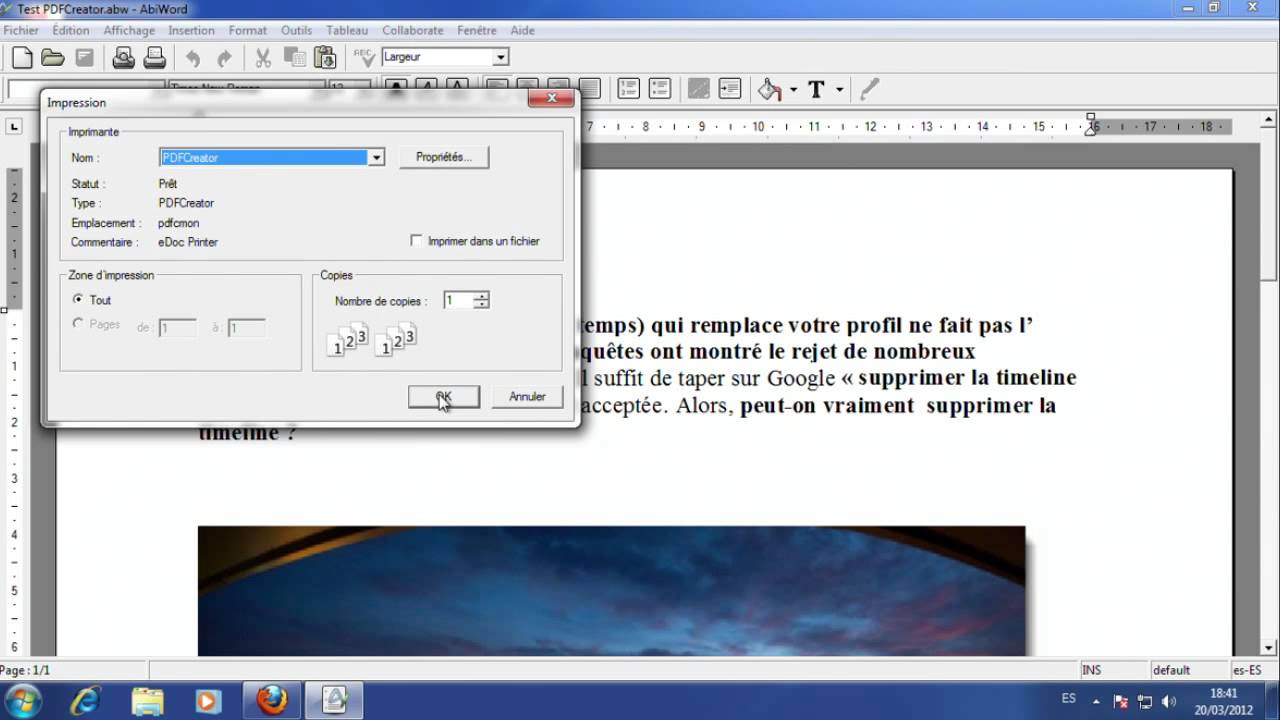The width and height of the screenshot is (1280, 720).
Task: Open the Largeur zoom dropdown
Action: (x=501, y=57)
